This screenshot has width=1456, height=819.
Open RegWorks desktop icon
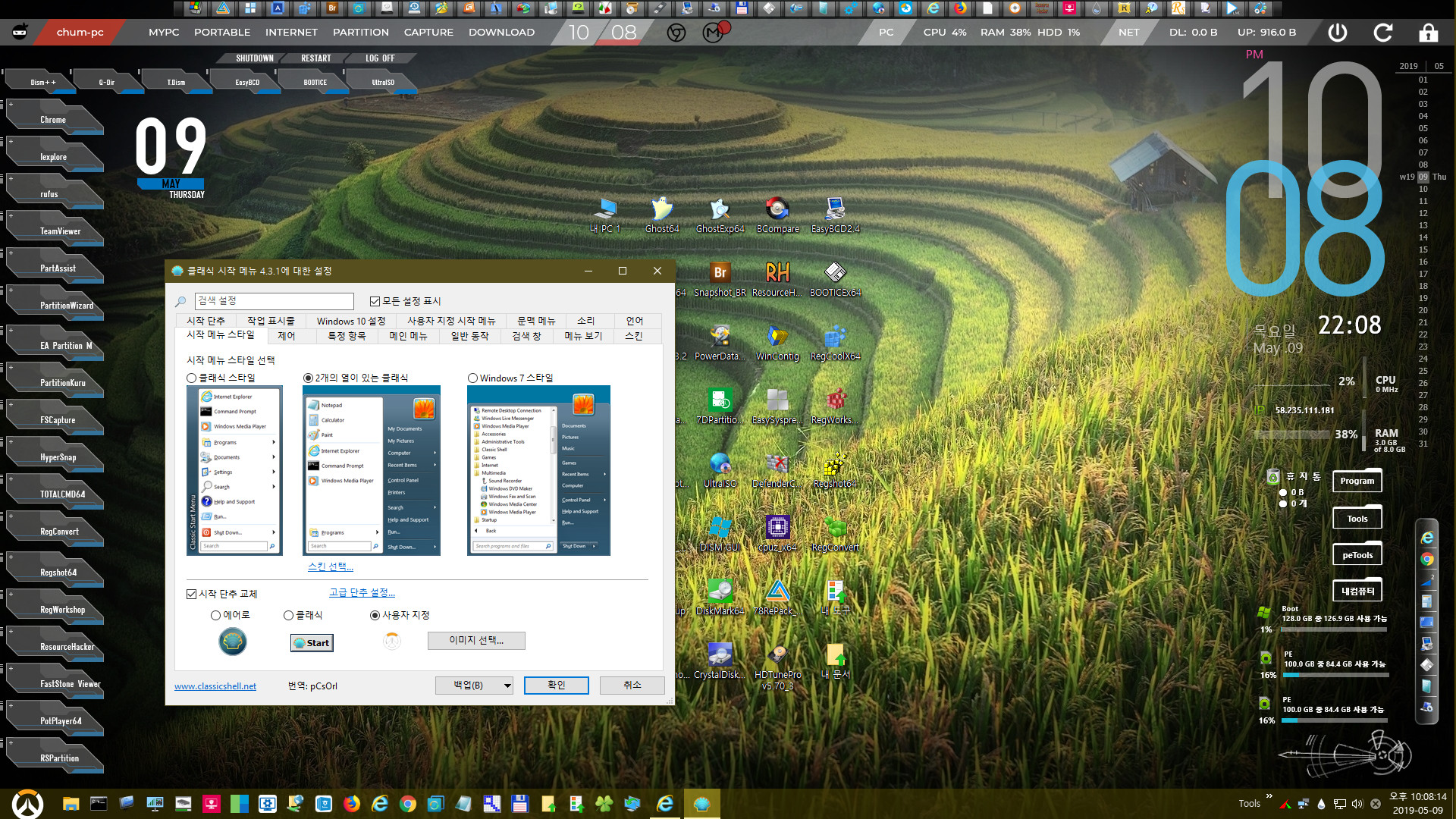point(835,406)
